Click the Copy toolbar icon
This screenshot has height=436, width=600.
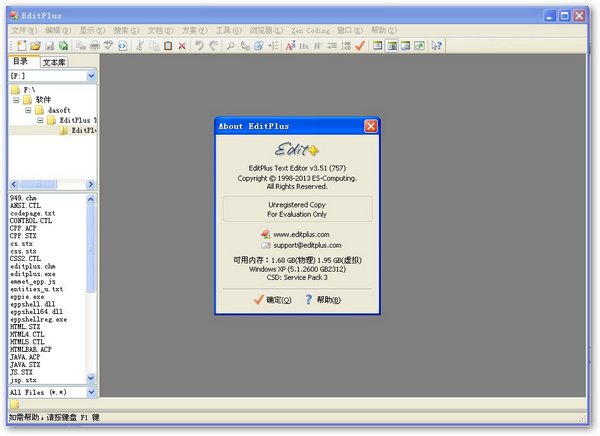155,46
